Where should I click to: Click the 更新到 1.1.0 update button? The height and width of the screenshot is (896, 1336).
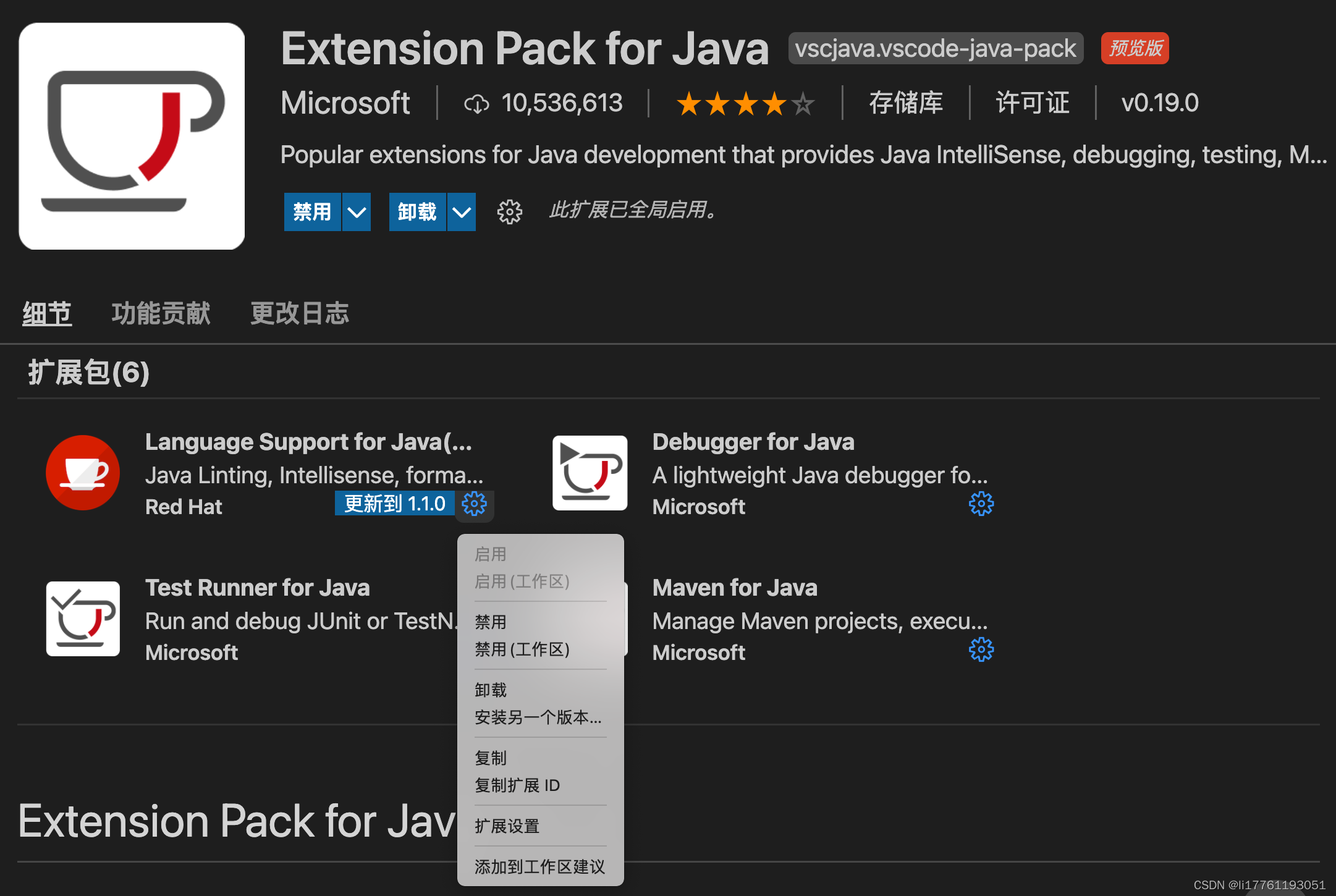394,504
